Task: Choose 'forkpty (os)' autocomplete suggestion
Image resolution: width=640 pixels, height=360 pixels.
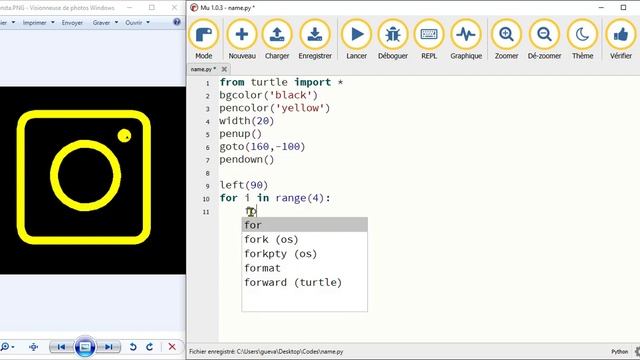Action: click(304, 253)
